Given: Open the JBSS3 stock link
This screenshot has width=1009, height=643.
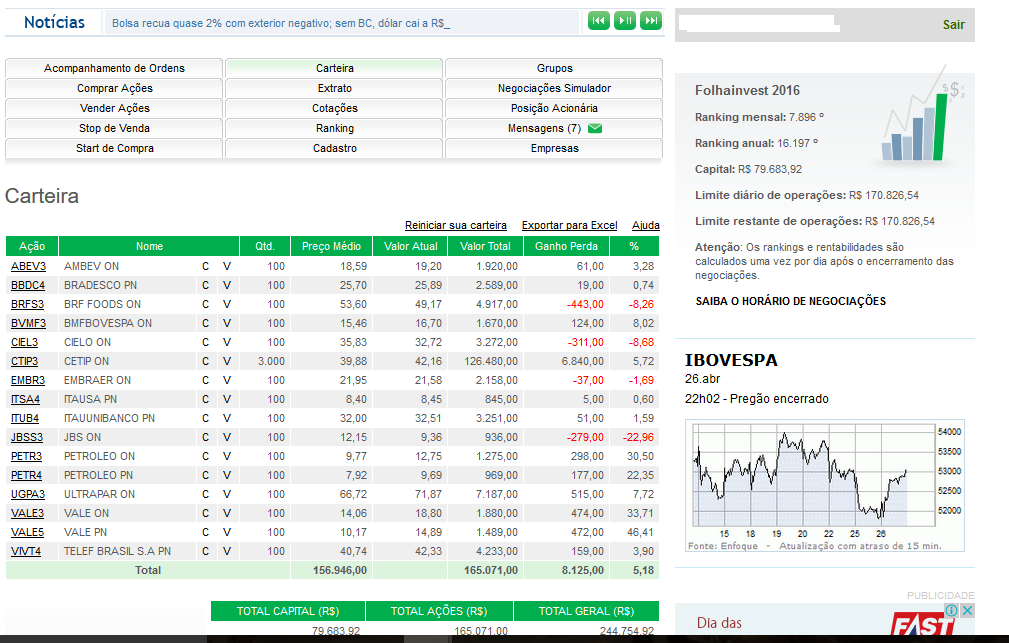Looking at the screenshot, I should pos(27,437).
